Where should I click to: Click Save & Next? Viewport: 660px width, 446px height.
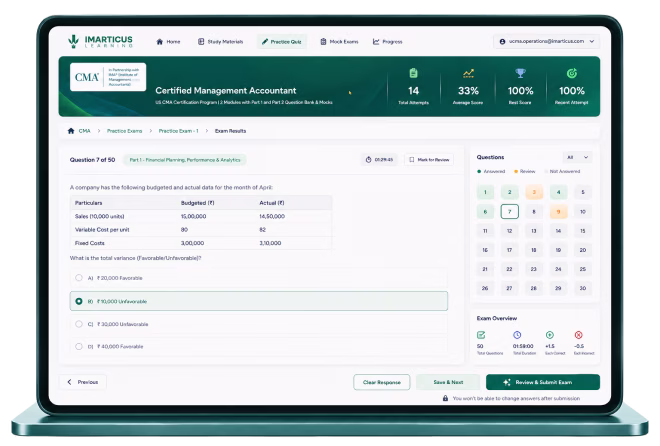tap(448, 382)
